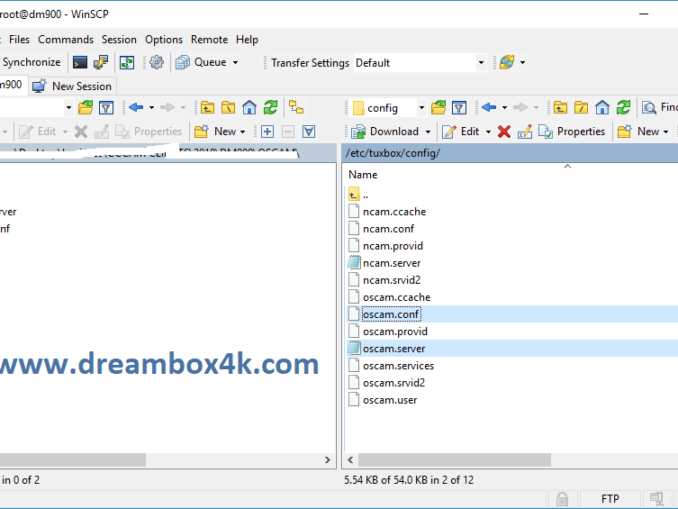The height and width of the screenshot is (509, 678).
Task: Click local select-all checkmark icon
Action: (309, 131)
